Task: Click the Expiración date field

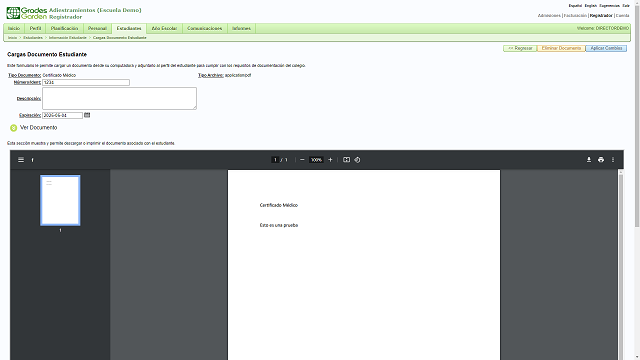Action: point(62,116)
